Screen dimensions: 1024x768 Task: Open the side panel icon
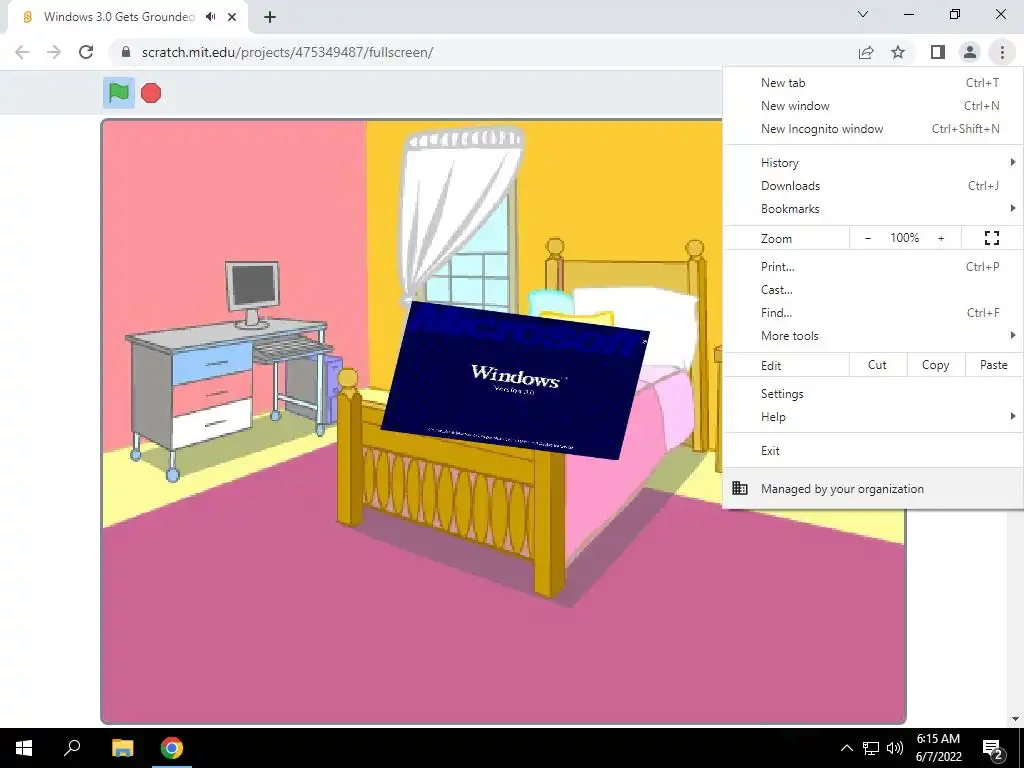tap(938, 52)
